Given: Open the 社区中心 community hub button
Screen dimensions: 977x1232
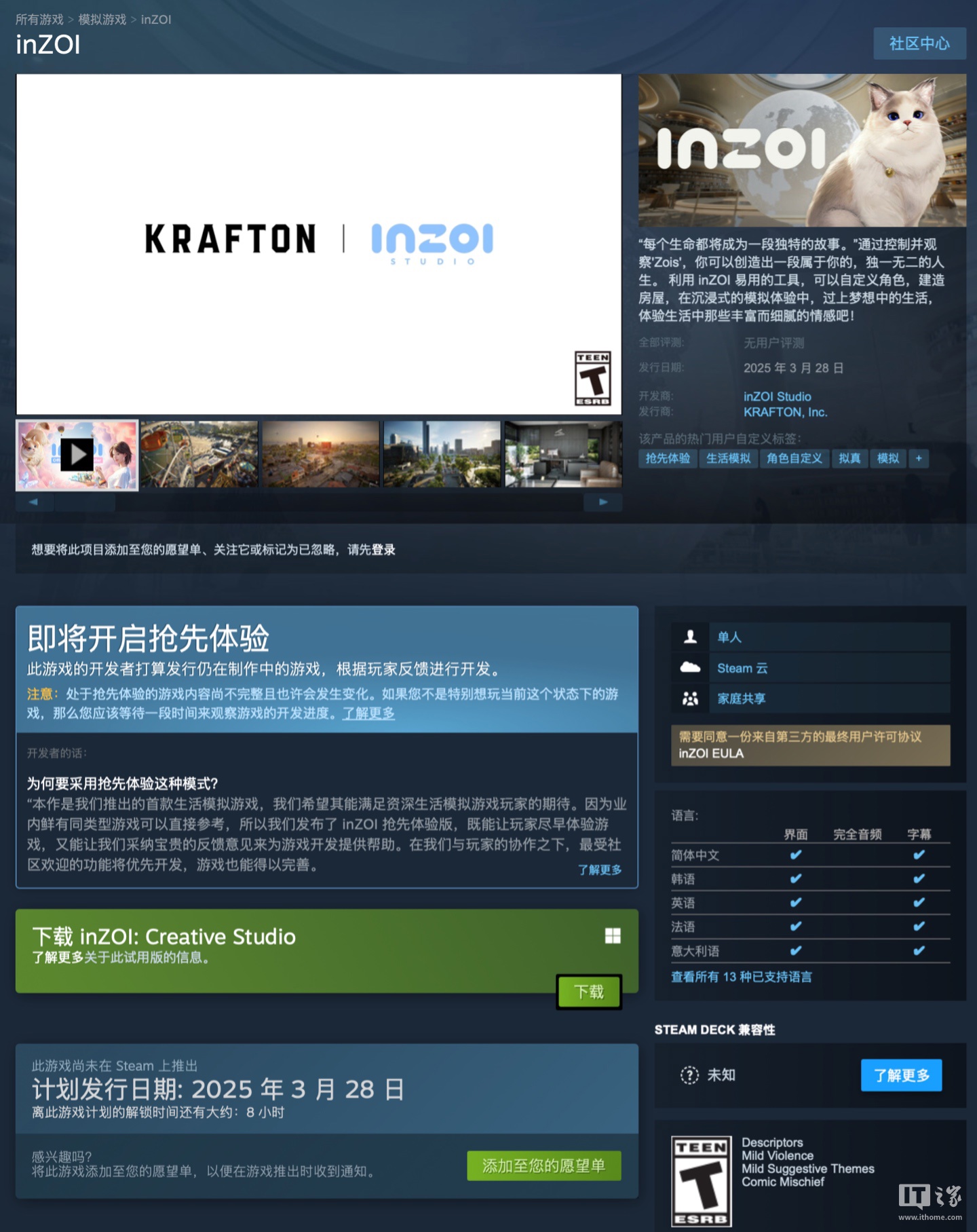Looking at the screenshot, I should pyautogui.click(x=919, y=43).
